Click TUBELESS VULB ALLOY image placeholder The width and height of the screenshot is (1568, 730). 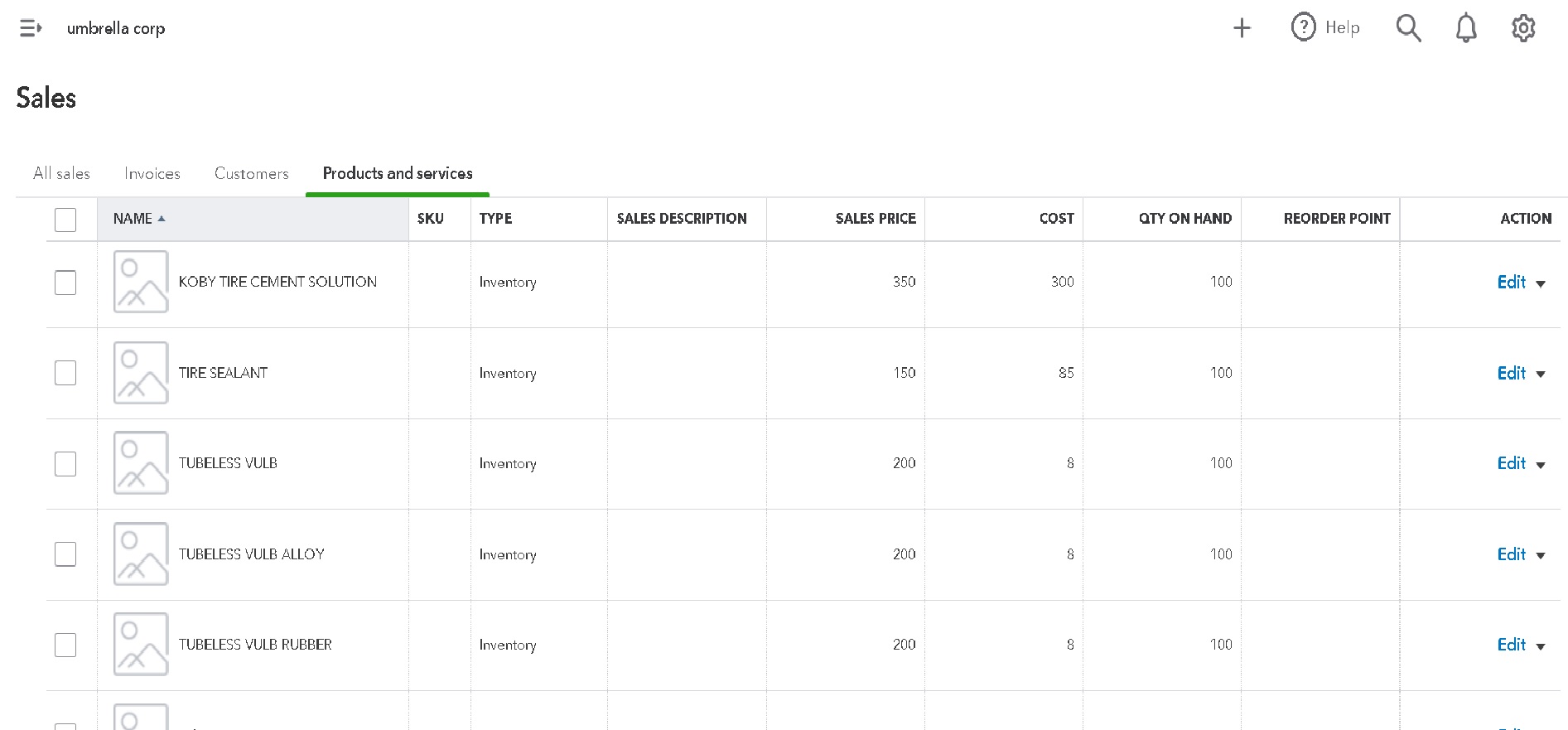141,554
